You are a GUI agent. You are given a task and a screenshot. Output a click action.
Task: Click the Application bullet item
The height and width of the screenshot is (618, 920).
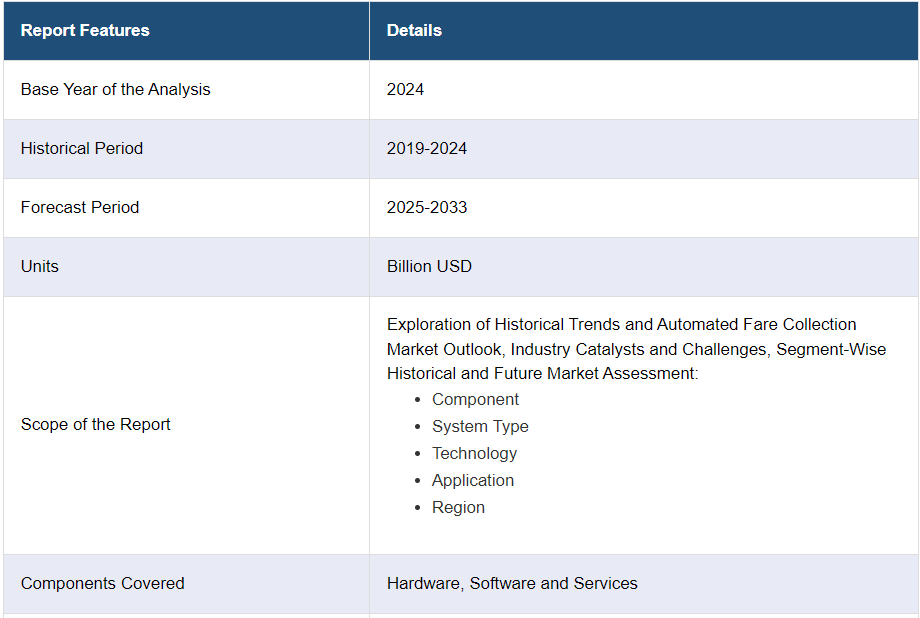point(473,481)
